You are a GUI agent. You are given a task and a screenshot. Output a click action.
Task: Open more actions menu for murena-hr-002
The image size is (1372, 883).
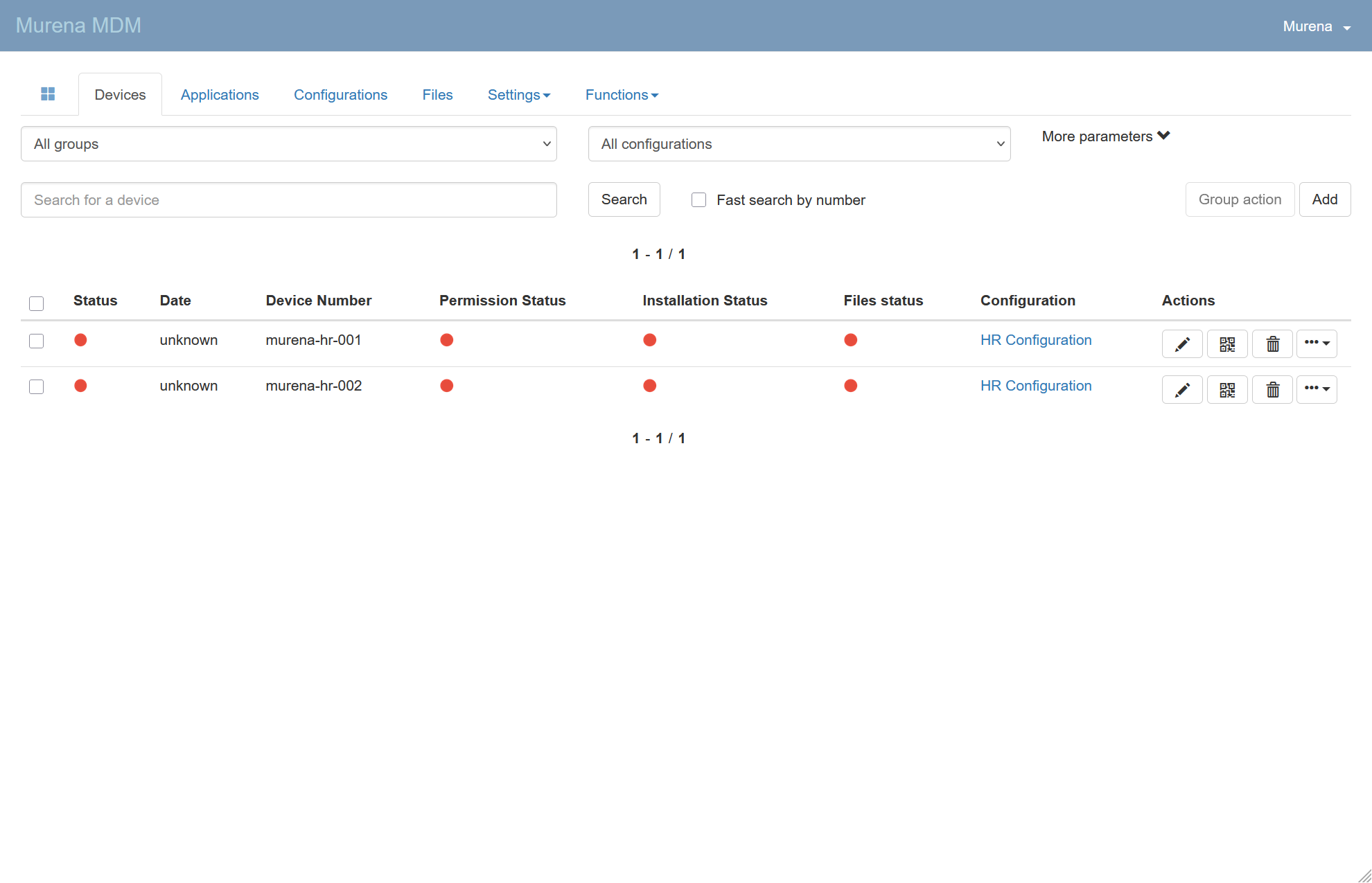tap(1316, 390)
